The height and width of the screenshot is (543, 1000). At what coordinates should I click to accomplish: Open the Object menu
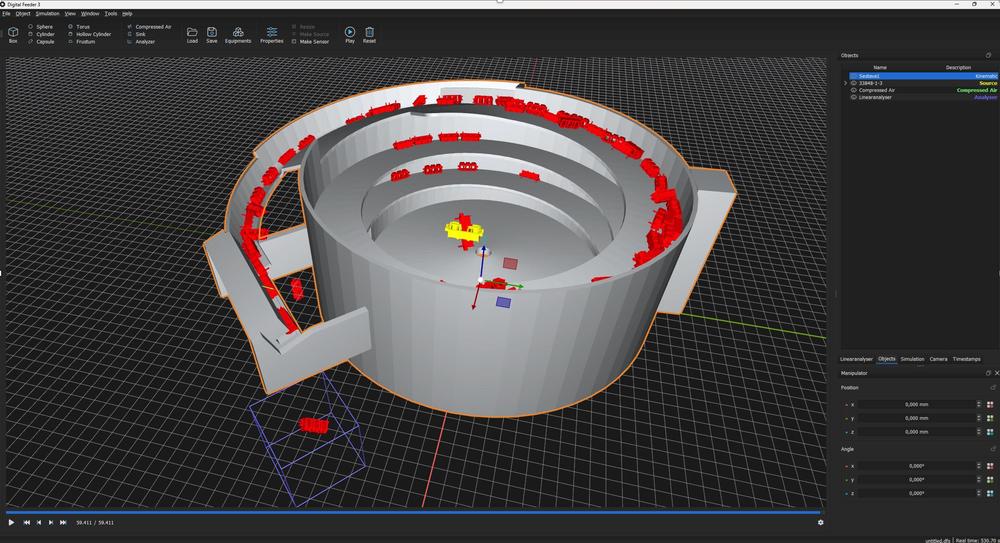(x=23, y=13)
